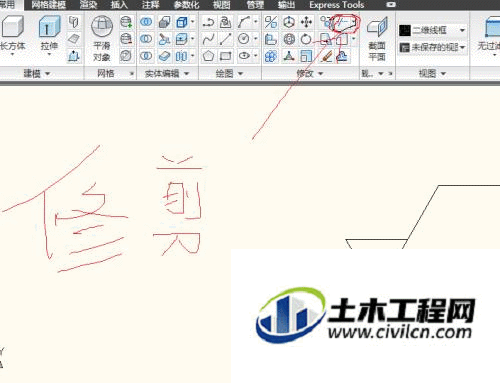The image size is (500, 383).
Task: Select the 3D Move gizmo tool
Action: [289, 22]
